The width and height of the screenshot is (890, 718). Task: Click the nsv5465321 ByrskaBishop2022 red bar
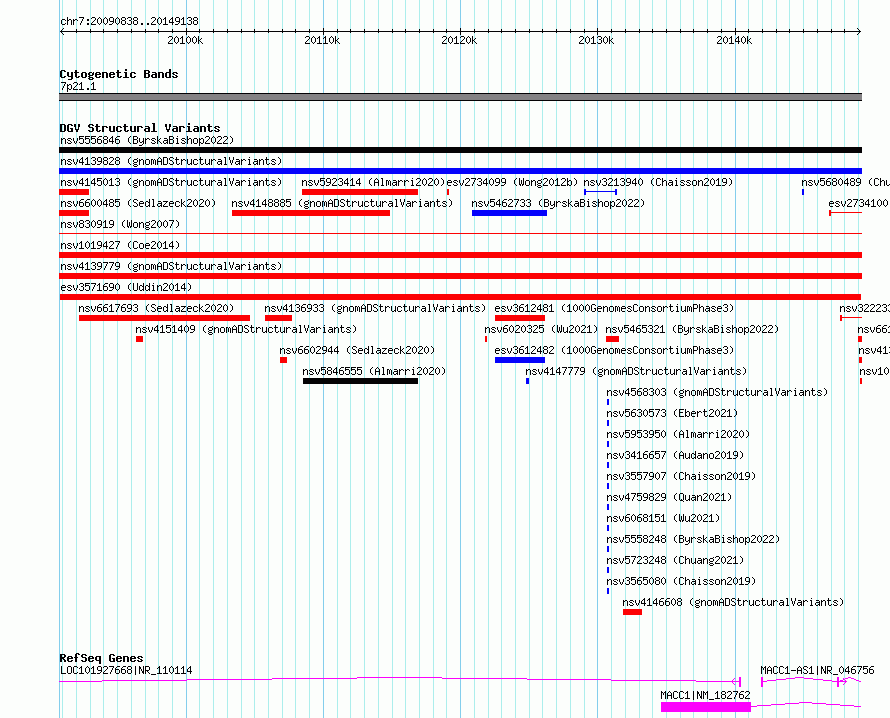[x=612, y=339]
